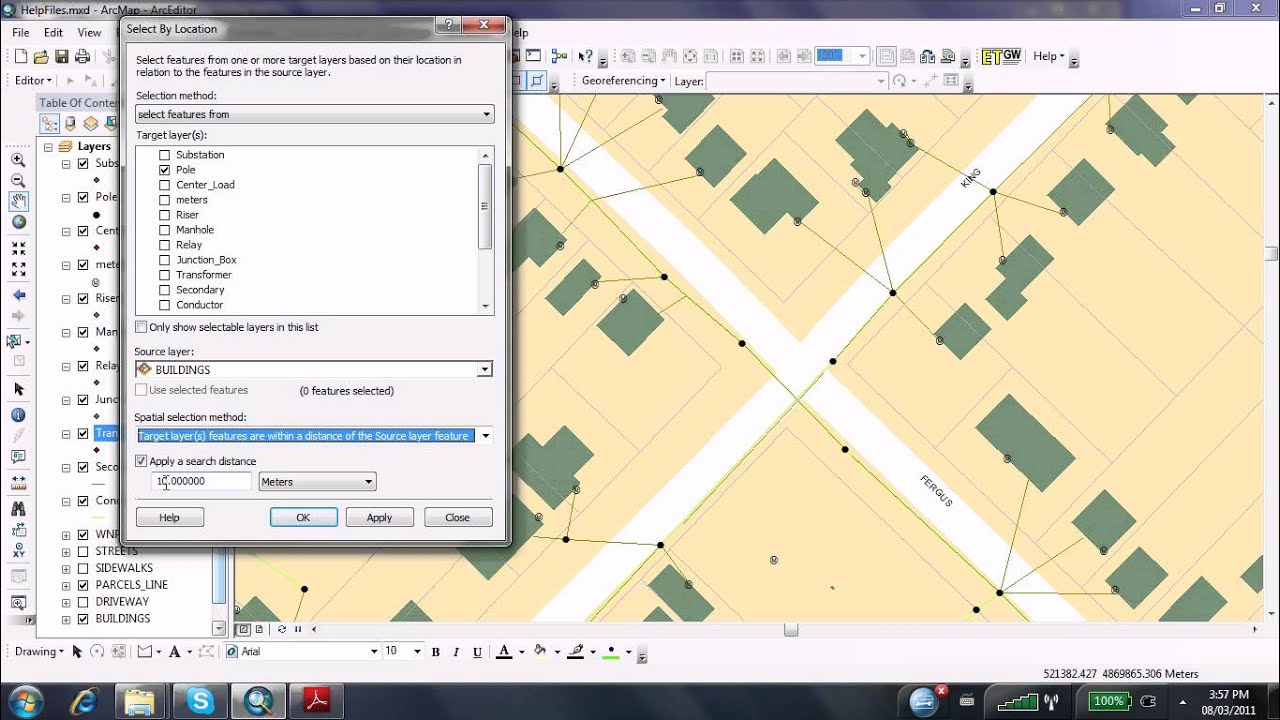1280x720 pixels.
Task: Collapse the Layers data frame tree
Action: tap(48, 146)
